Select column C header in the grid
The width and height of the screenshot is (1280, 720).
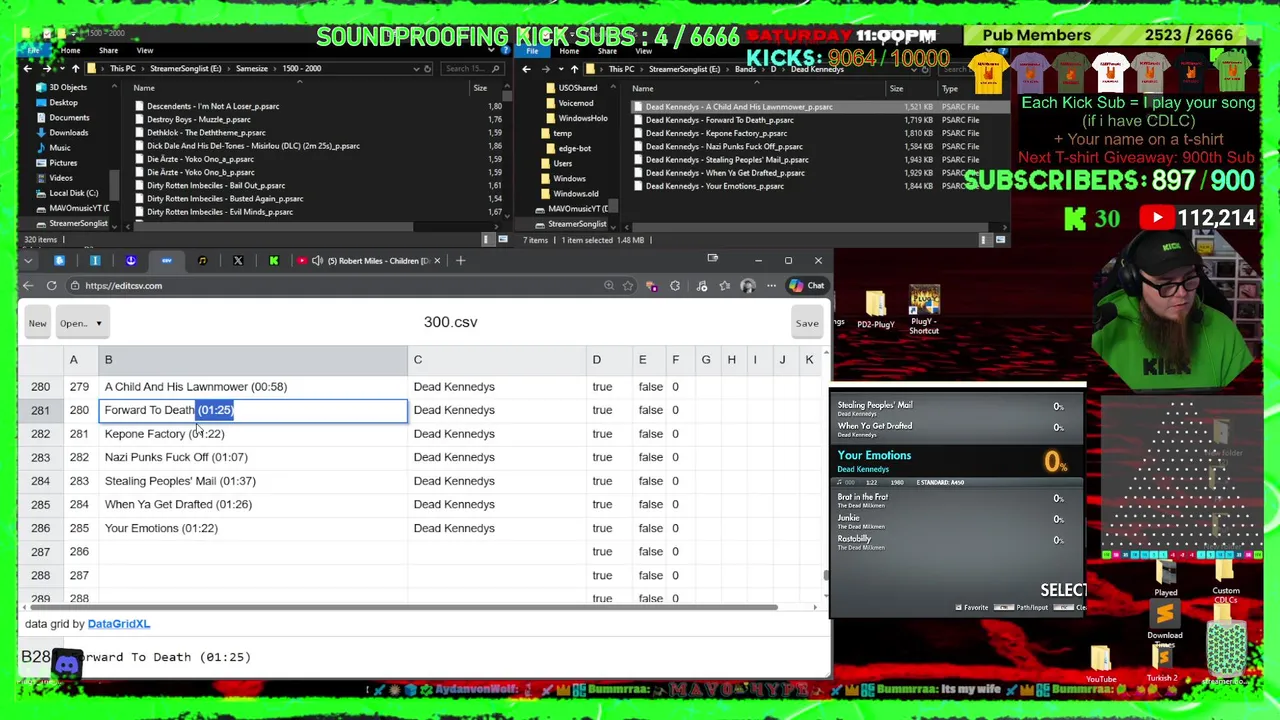click(496, 360)
